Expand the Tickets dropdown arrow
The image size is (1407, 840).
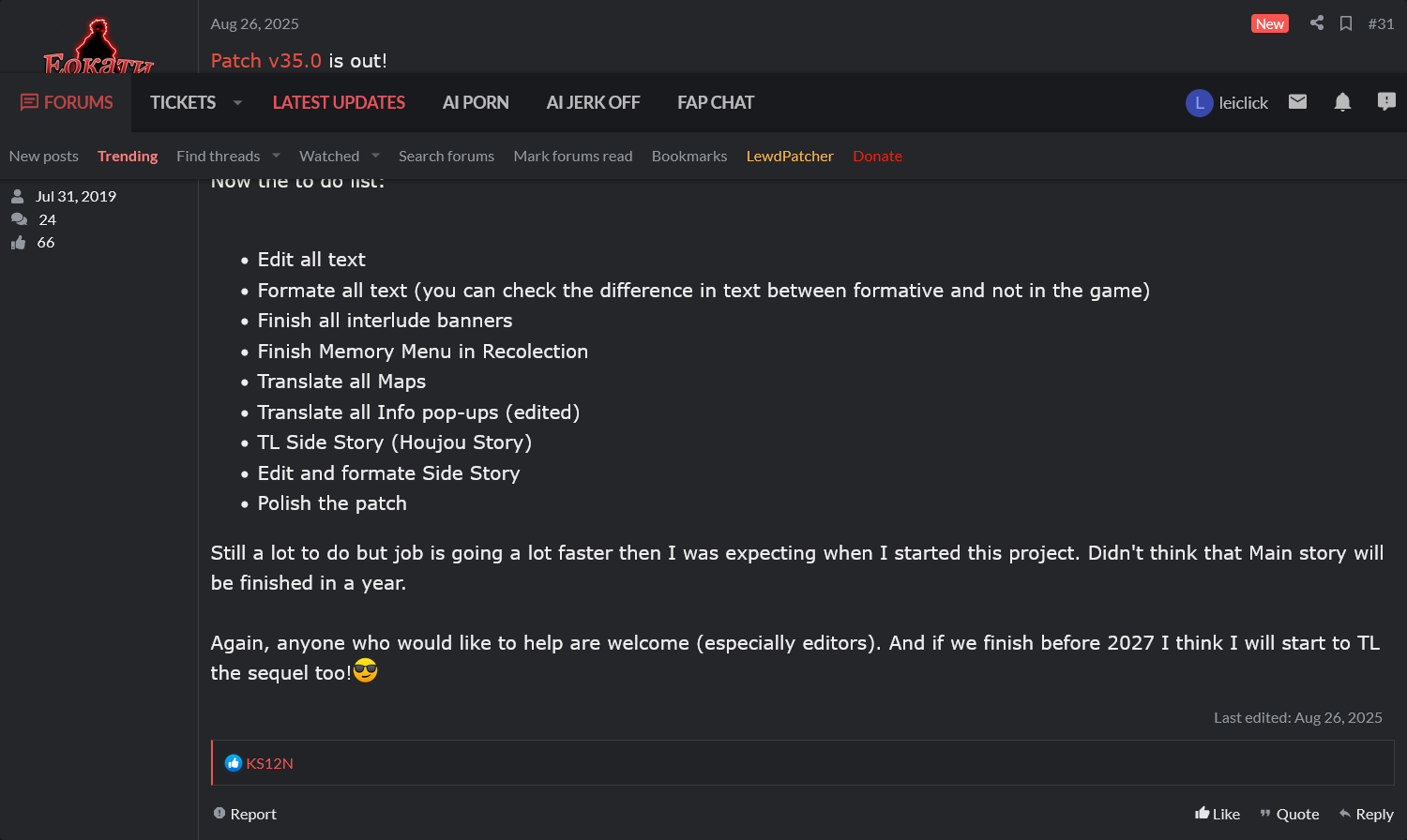coord(237,102)
